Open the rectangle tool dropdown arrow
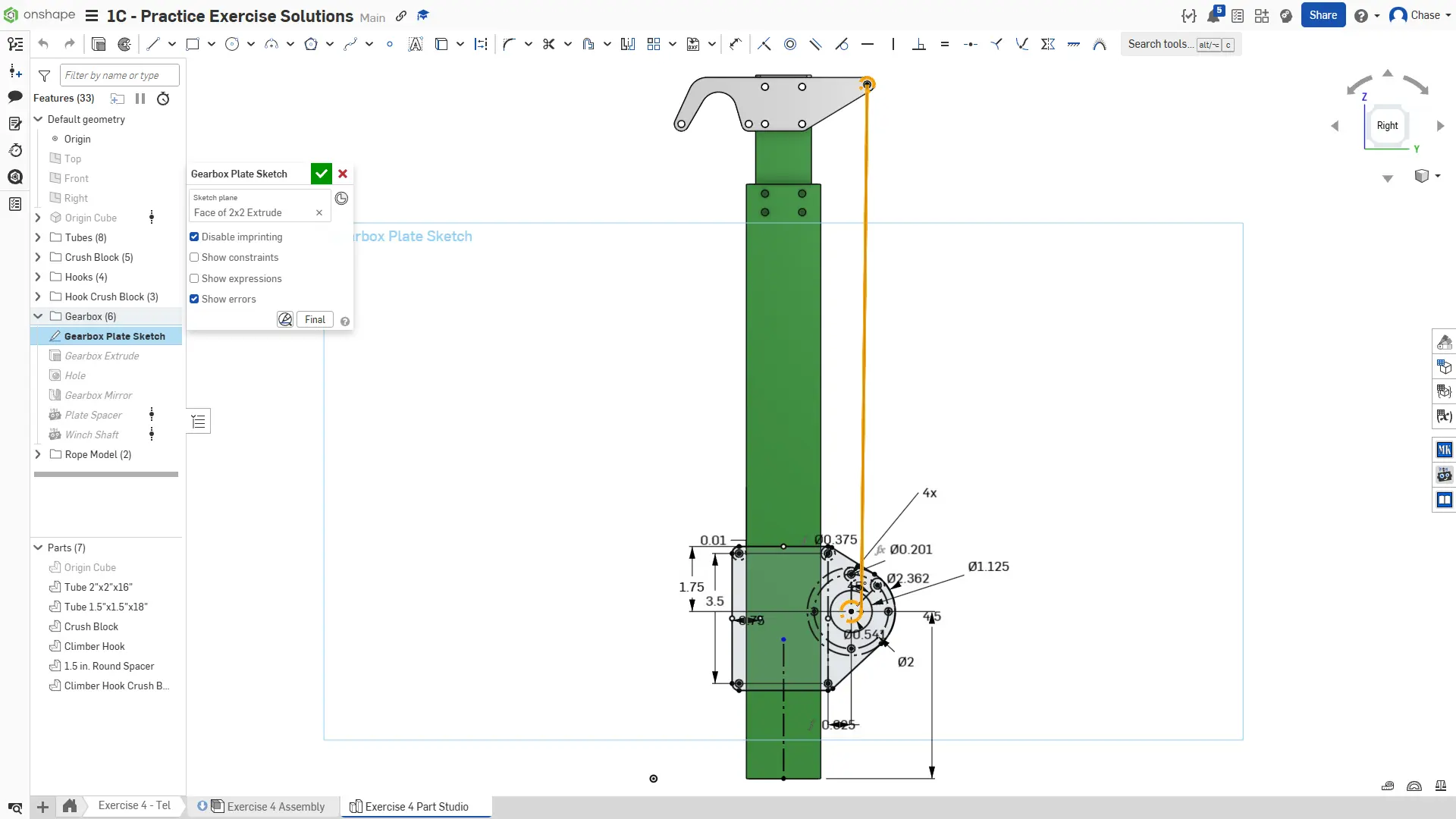Screen dimensions: 1456x819 tap(212, 44)
